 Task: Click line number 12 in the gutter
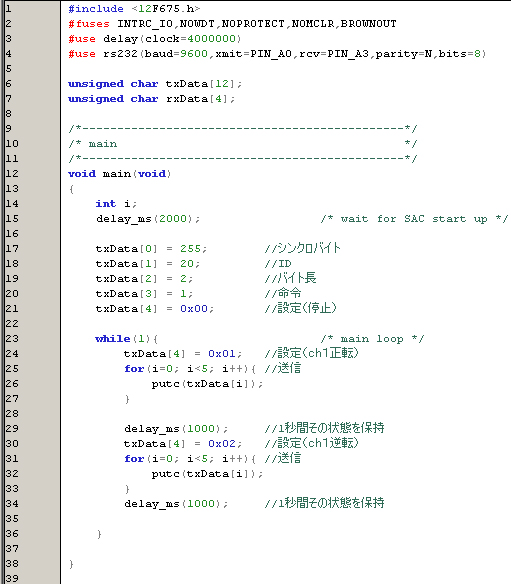pyautogui.click(x=12, y=174)
